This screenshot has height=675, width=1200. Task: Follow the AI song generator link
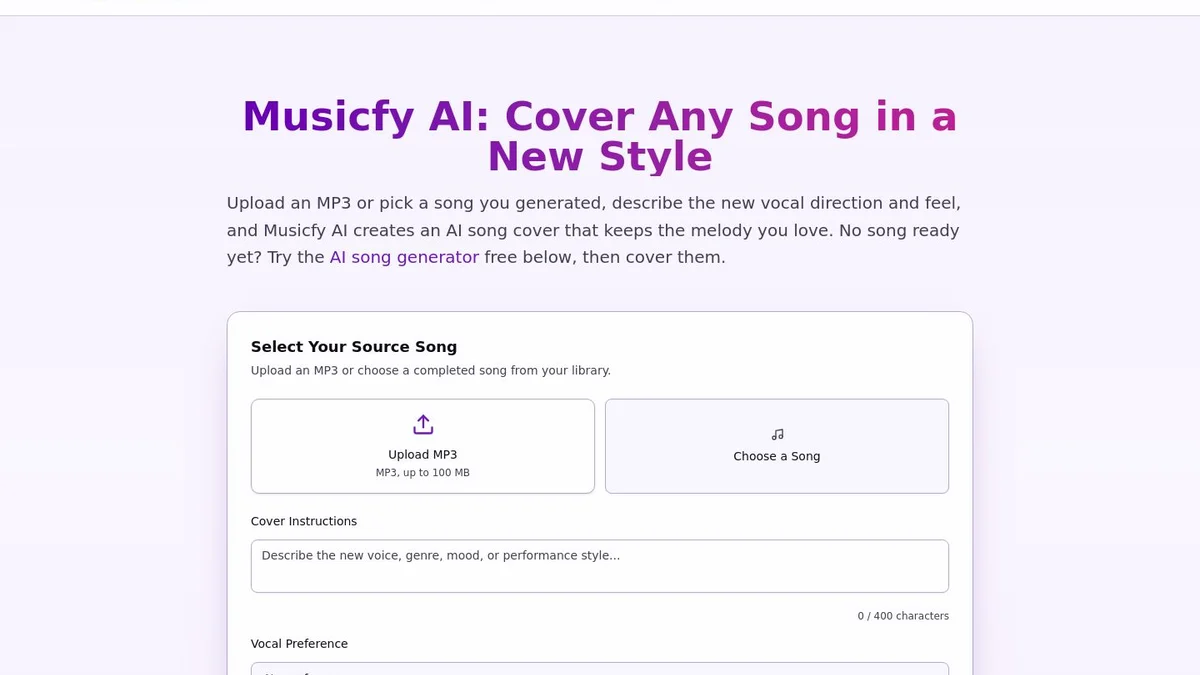coord(404,257)
